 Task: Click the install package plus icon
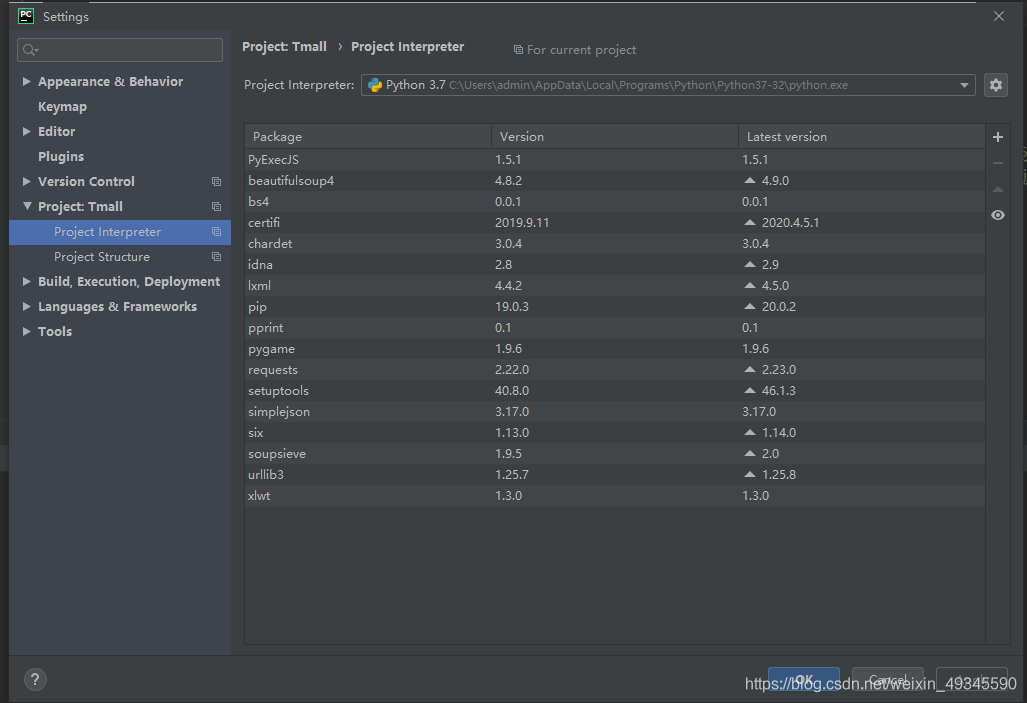[x=998, y=137]
